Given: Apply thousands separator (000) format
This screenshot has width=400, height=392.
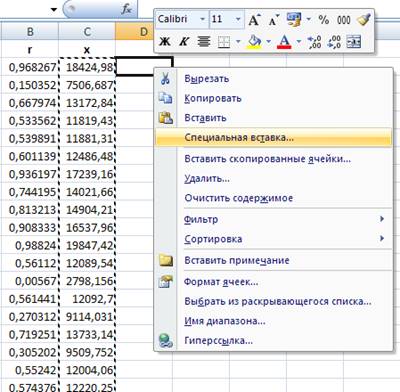Looking at the screenshot, I should pos(343,20).
